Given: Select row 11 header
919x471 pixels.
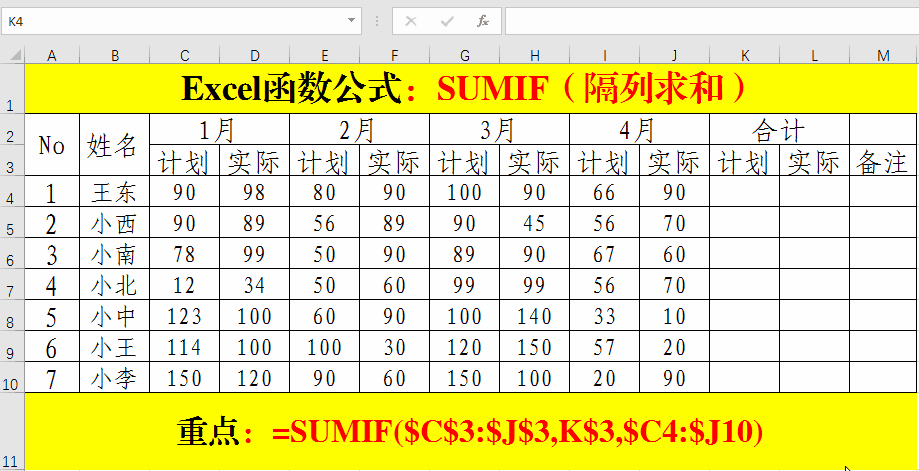Looking at the screenshot, I should [x=12, y=431].
